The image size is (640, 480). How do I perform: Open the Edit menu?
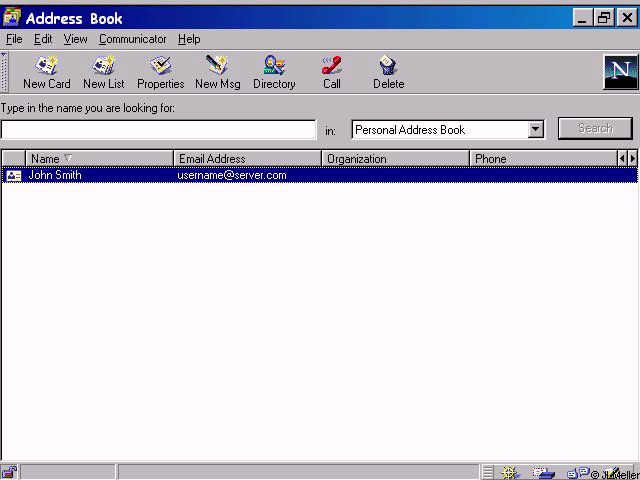point(43,39)
